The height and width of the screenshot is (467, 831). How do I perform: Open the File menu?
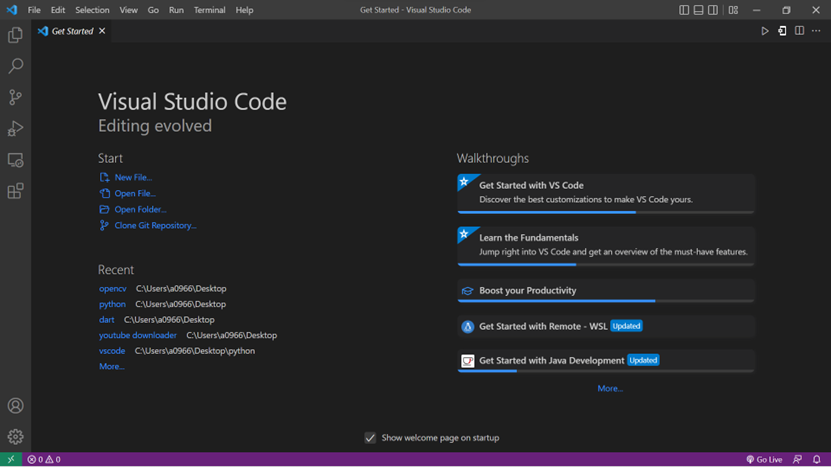tap(34, 10)
